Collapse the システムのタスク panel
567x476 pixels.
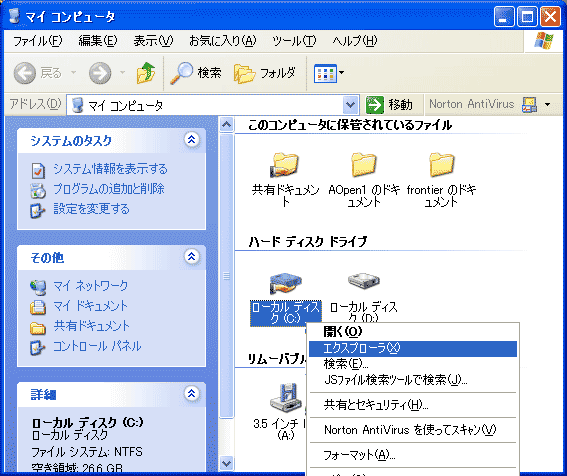click(192, 140)
